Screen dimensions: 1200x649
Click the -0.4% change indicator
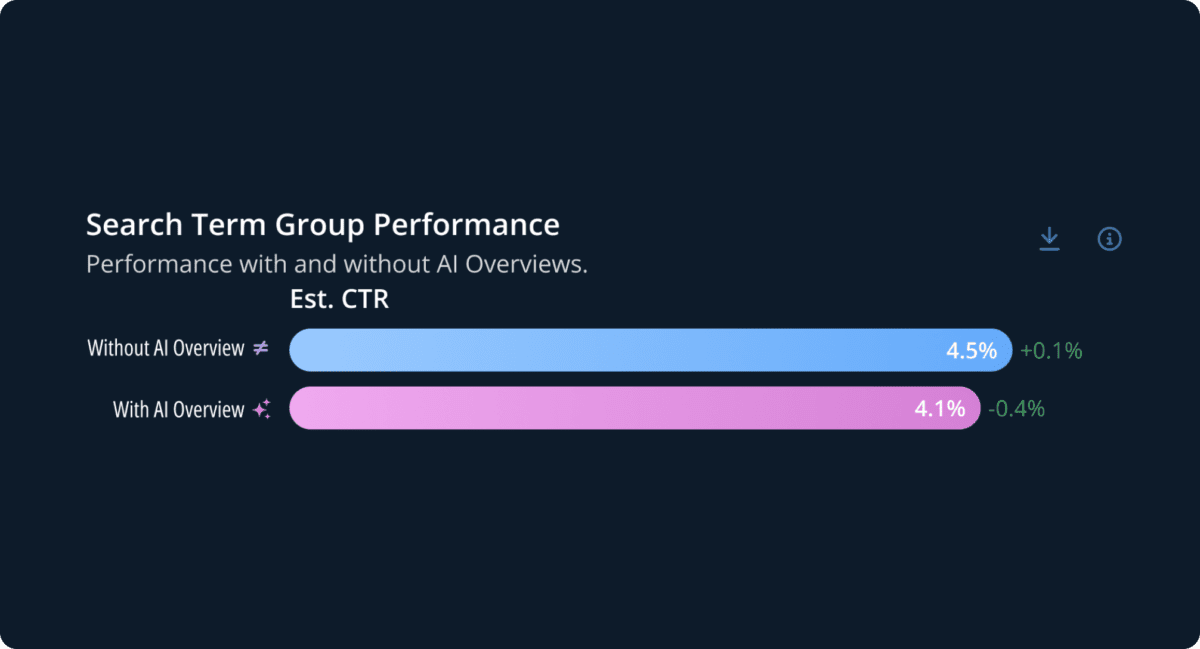(1016, 409)
